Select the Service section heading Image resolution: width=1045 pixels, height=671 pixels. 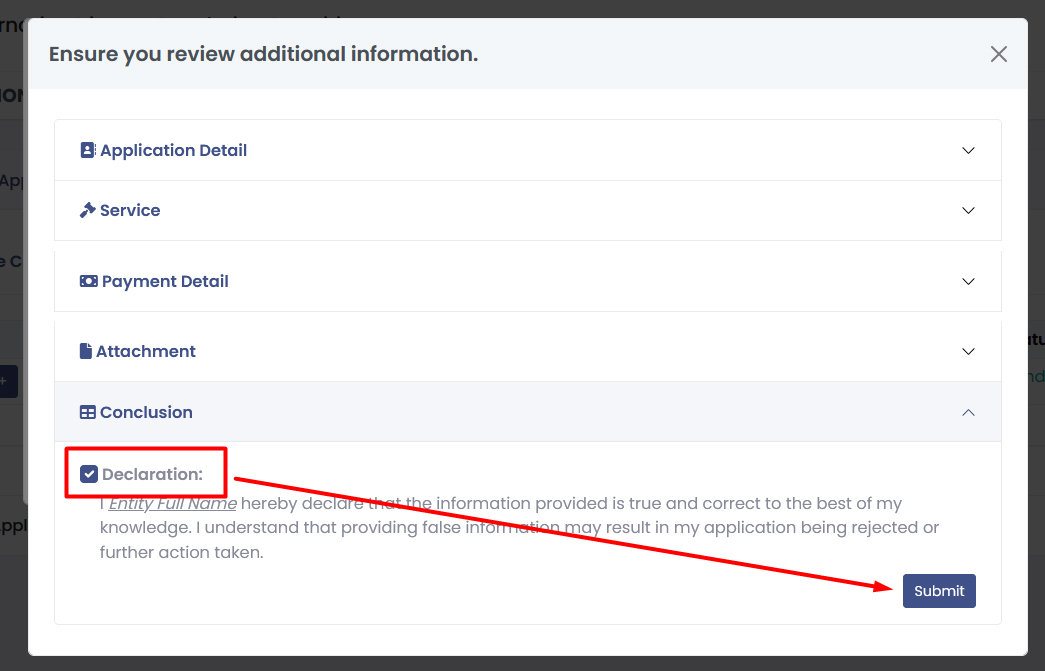pyautogui.click(x=130, y=210)
